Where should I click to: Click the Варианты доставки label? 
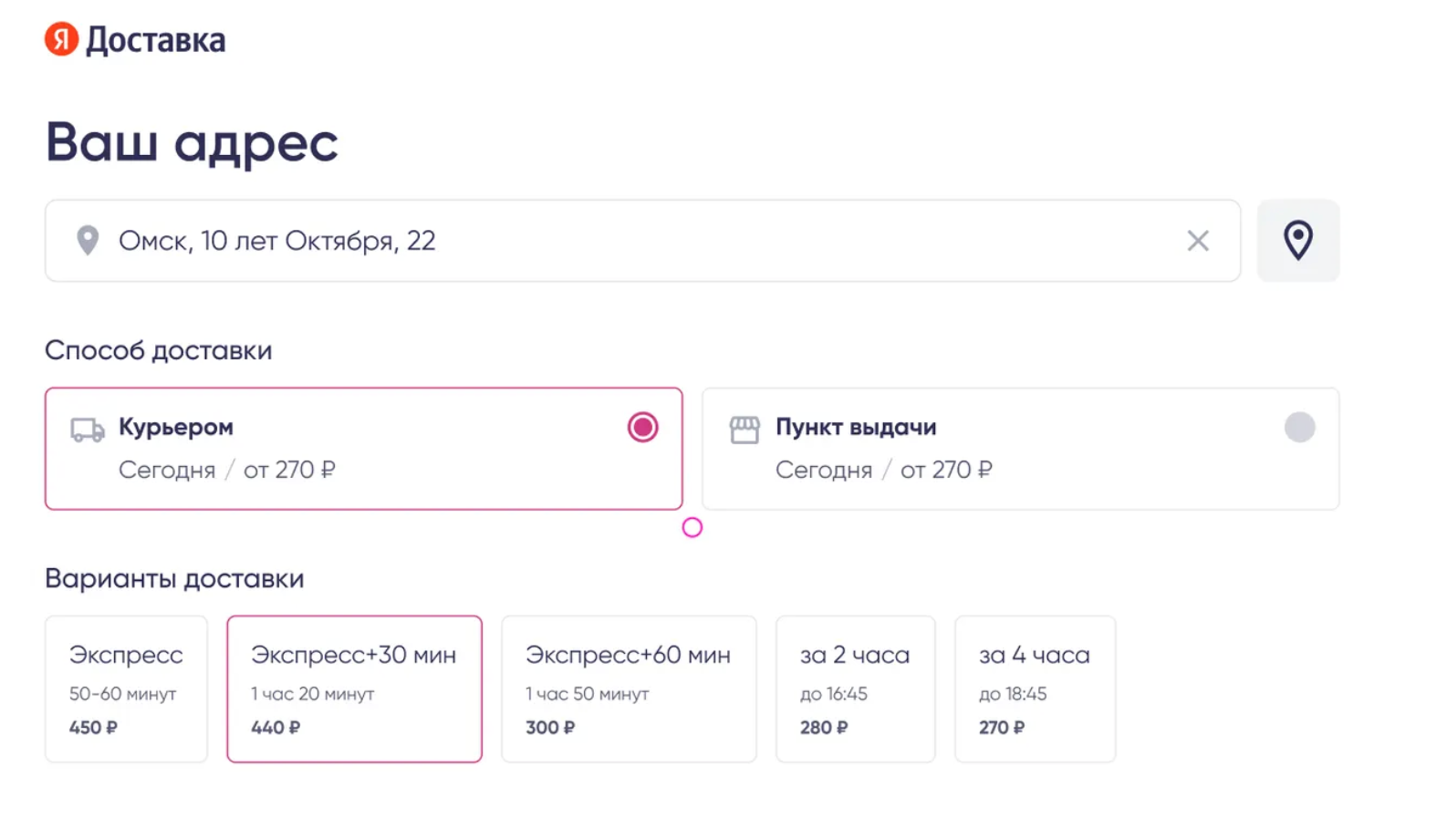[174, 578]
